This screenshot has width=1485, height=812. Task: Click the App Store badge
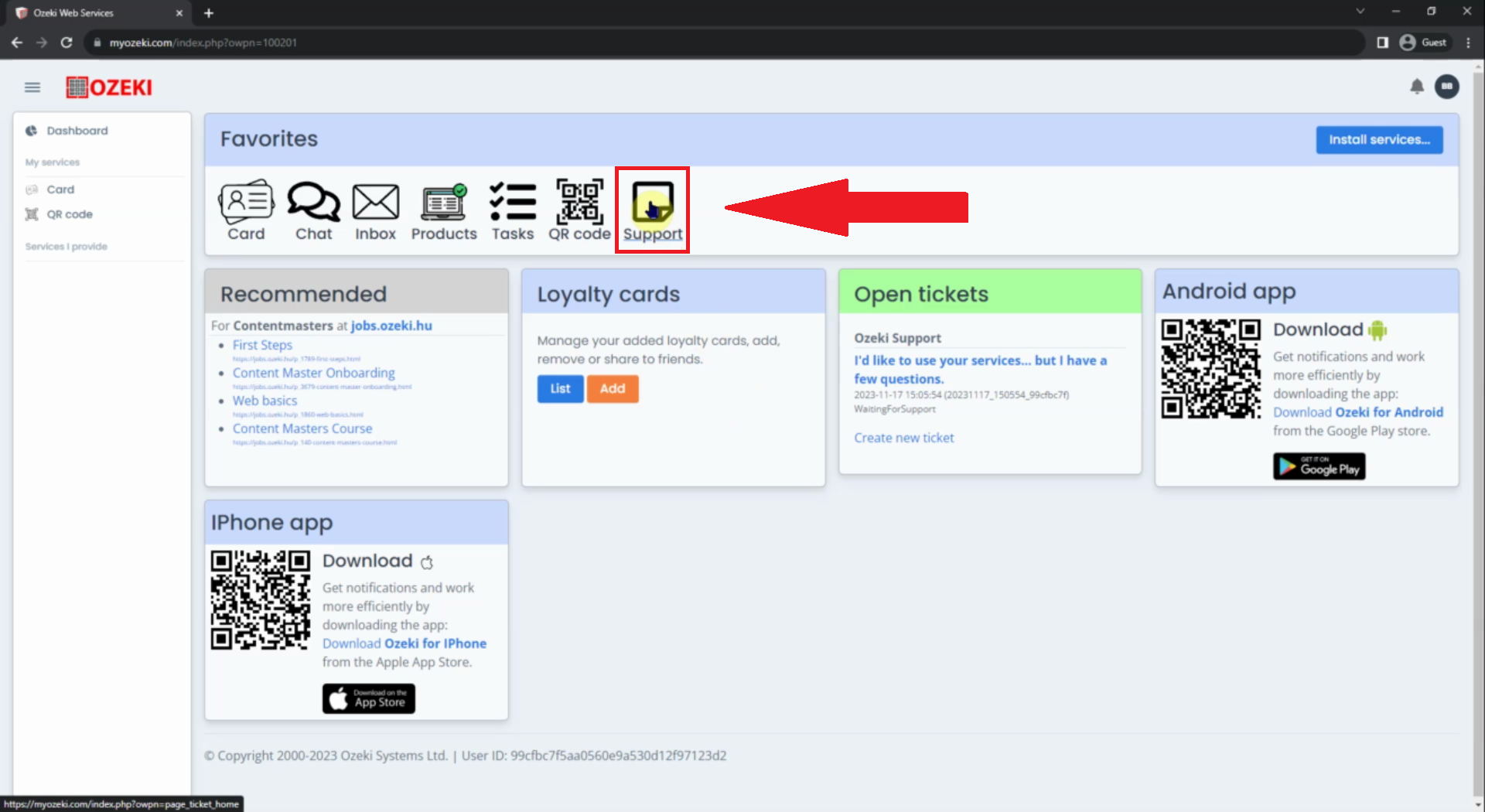(369, 698)
